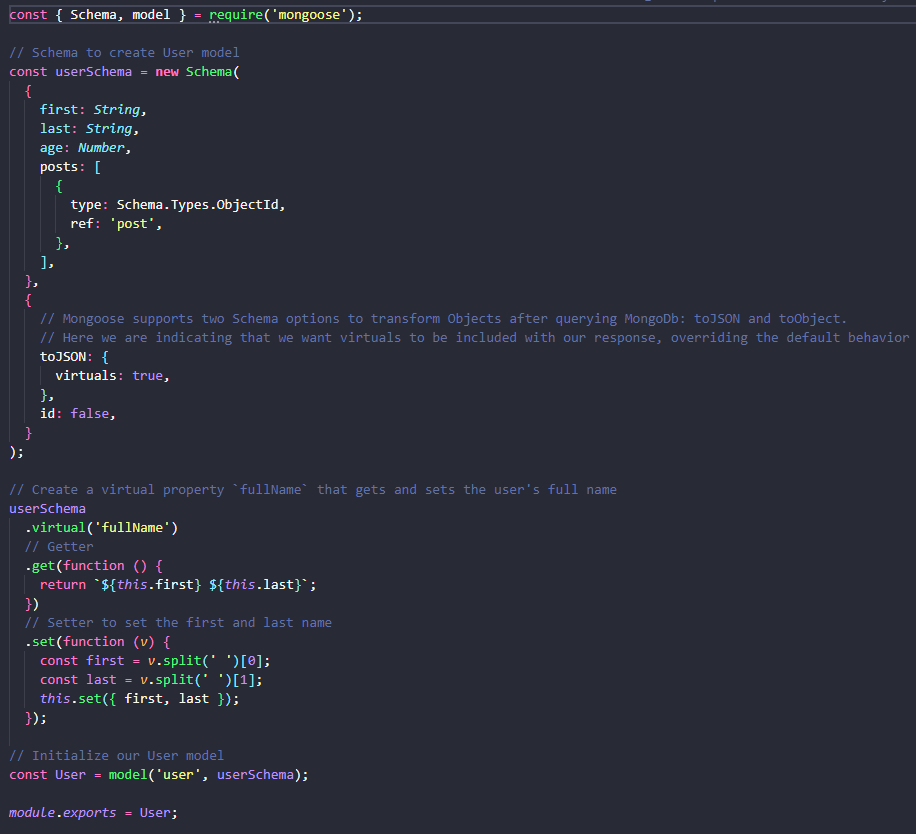Place cursor on "const userSchema = new Schema("
The width and height of the screenshot is (916, 834).
click(124, 72)
